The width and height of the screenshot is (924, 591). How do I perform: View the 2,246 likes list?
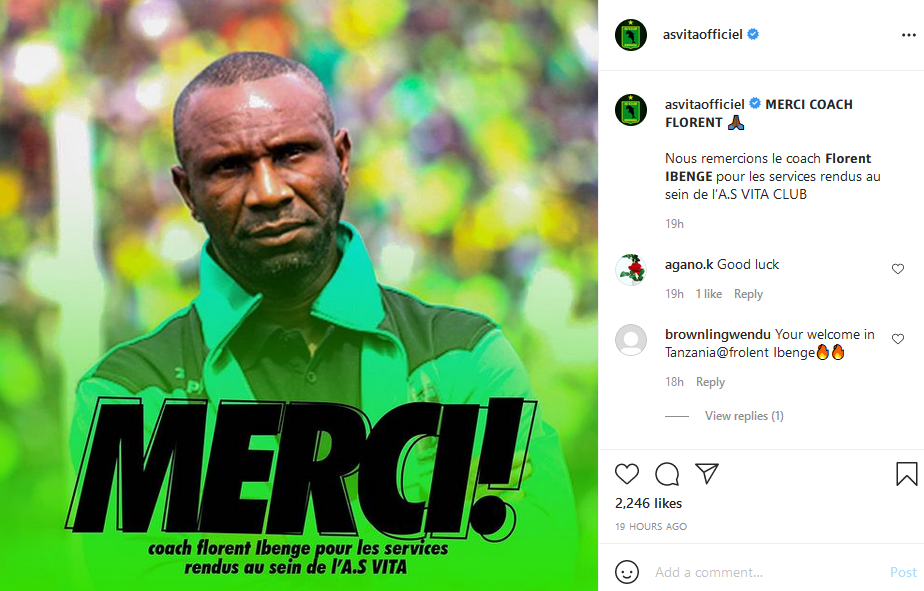648,503
